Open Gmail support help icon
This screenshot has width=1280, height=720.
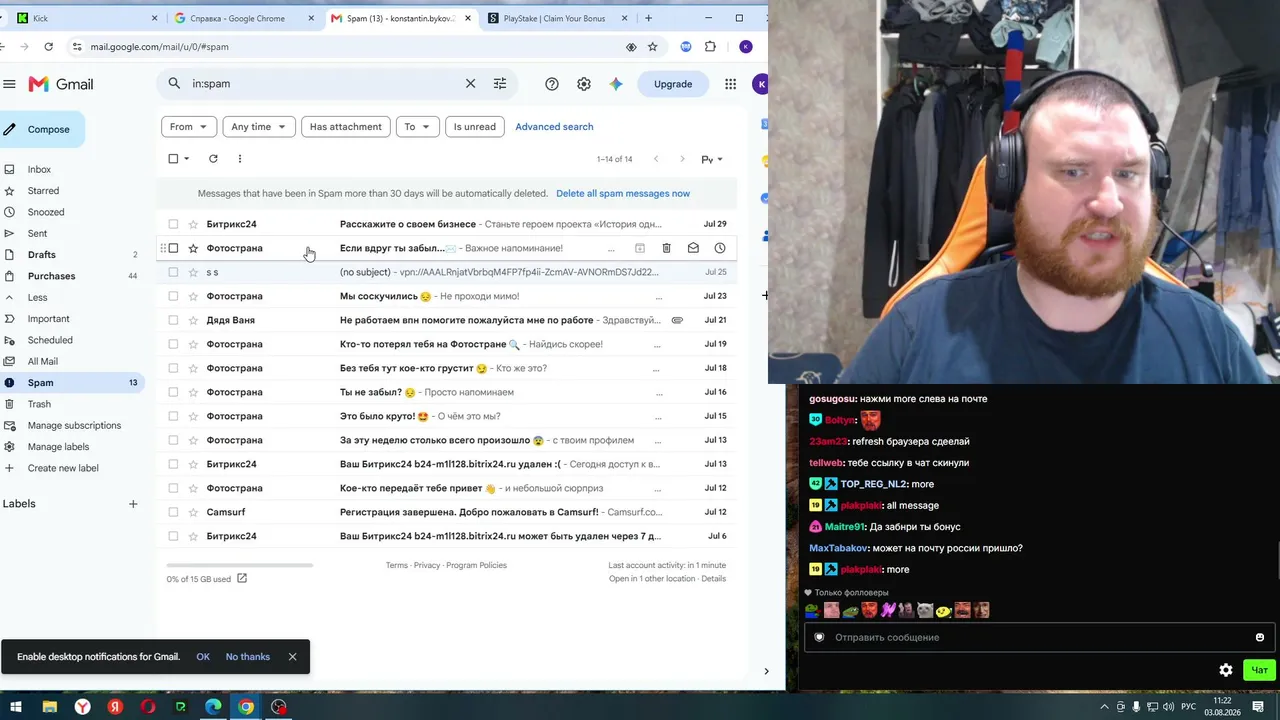[552, 84]
